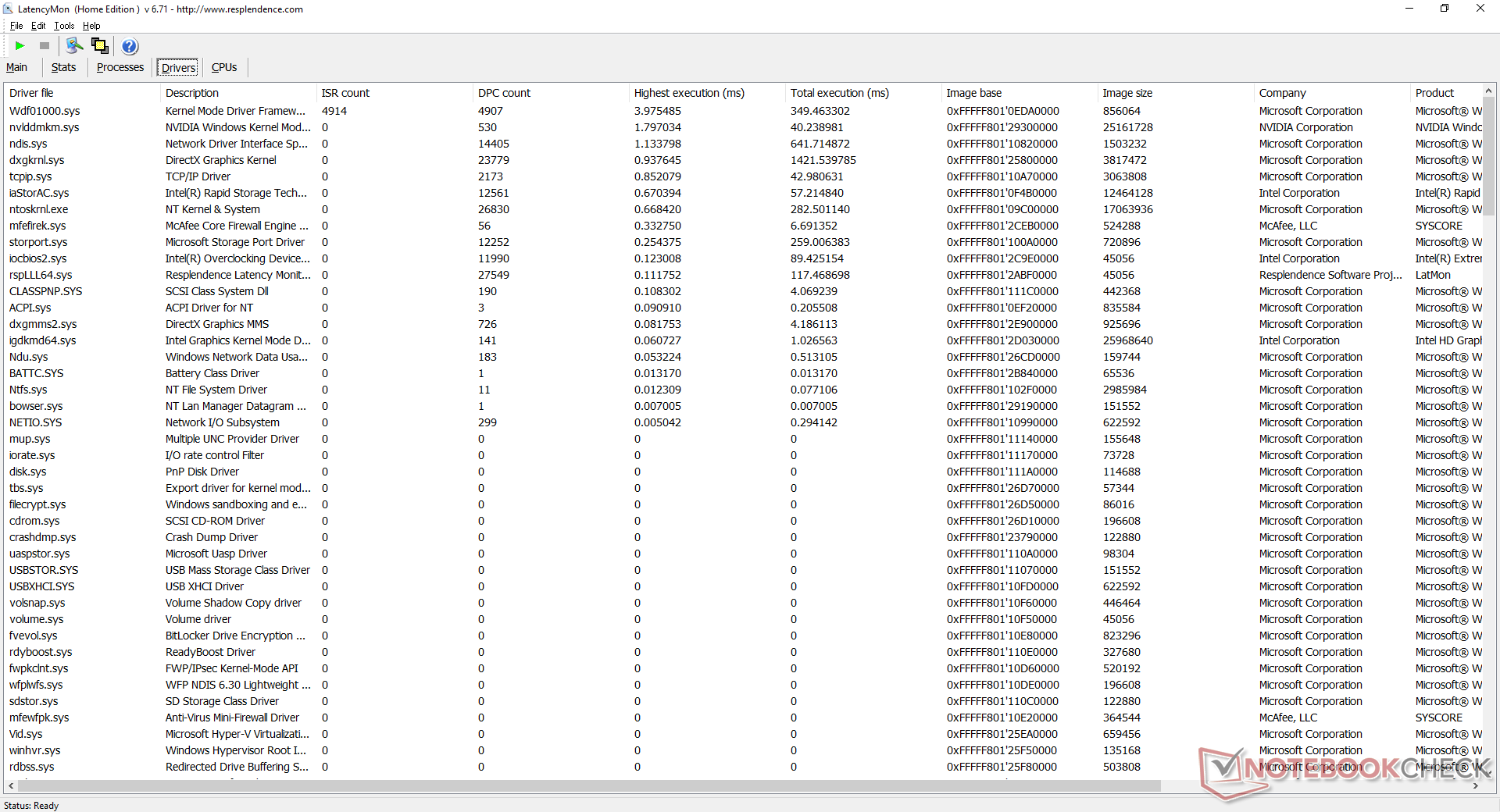Select the ndis.sys driver row
This screenshot has width=1500, height=812.
743,144
